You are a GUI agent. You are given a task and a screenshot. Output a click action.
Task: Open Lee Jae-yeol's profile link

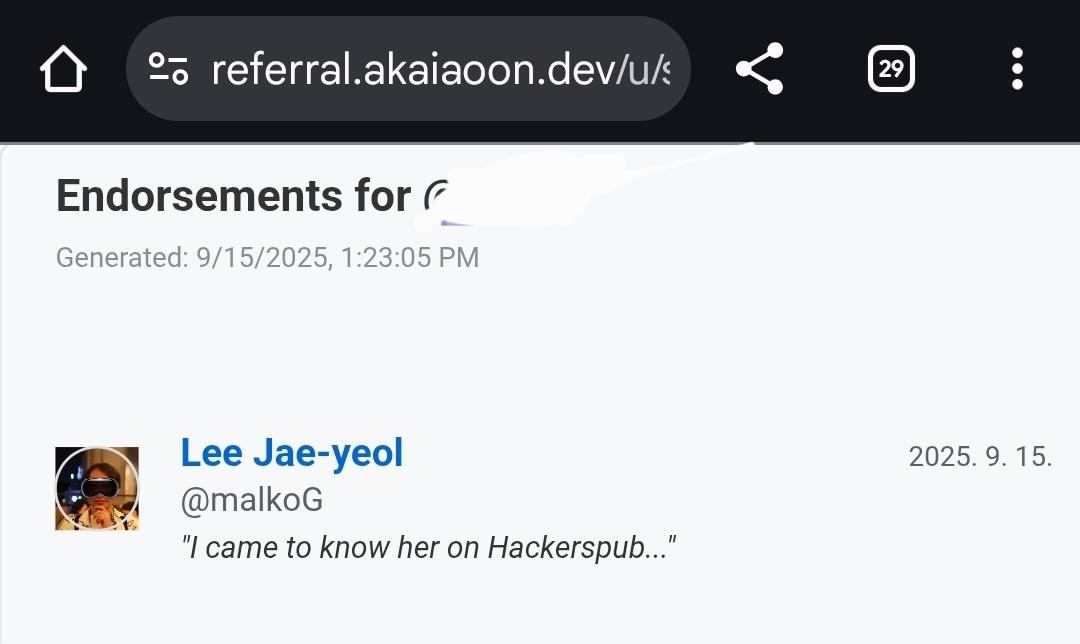point(291,453)
